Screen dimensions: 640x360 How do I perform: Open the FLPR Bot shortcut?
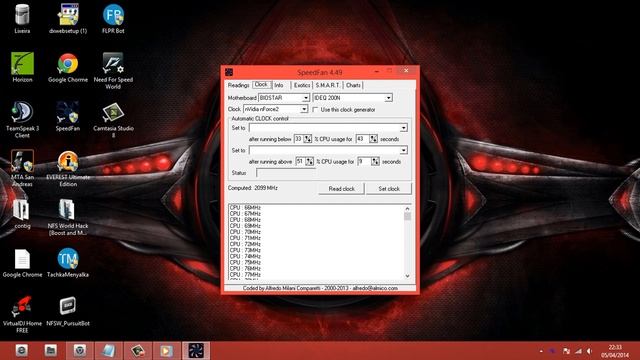pos(113,18)
